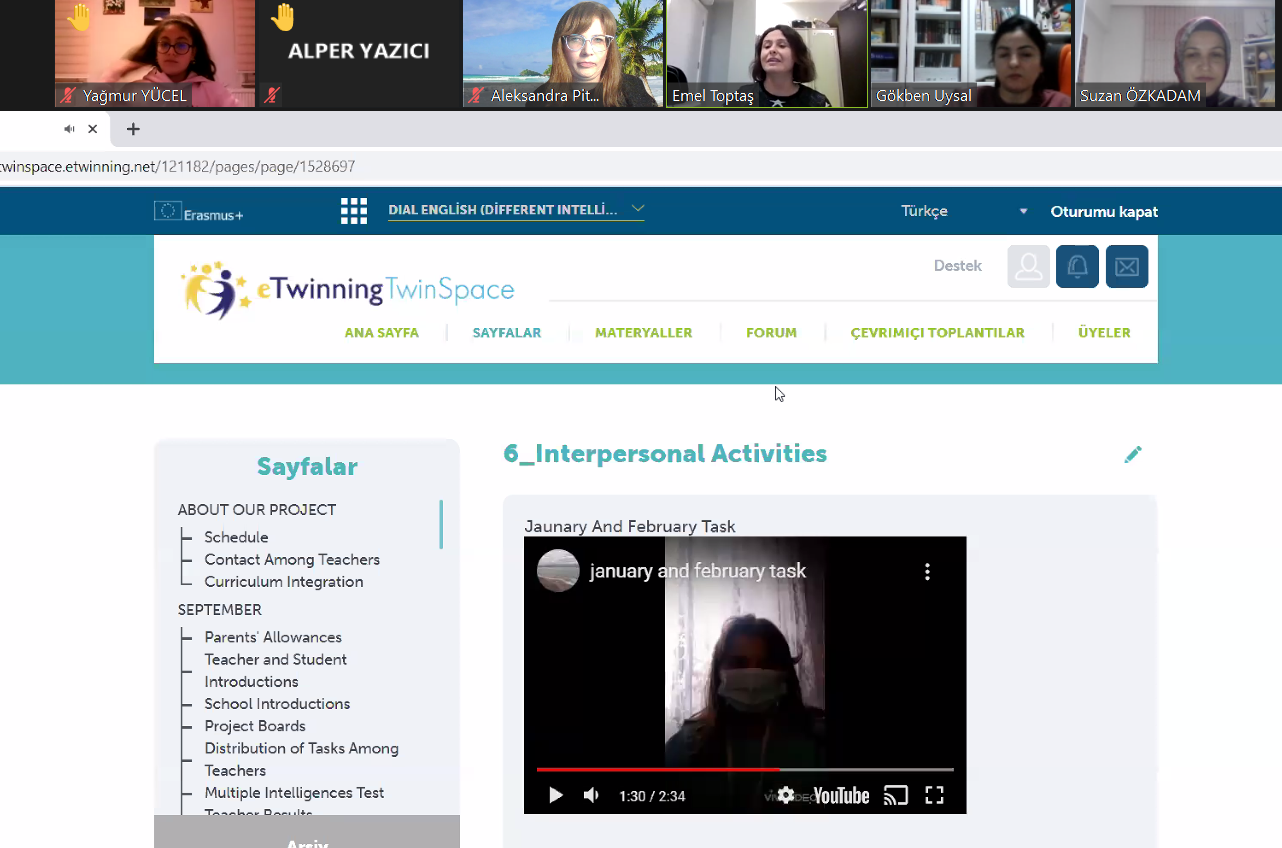Mute the browser tab audio icon
Image resolution: width=1282 pixels, height=848 pixels.
point(69,129)
